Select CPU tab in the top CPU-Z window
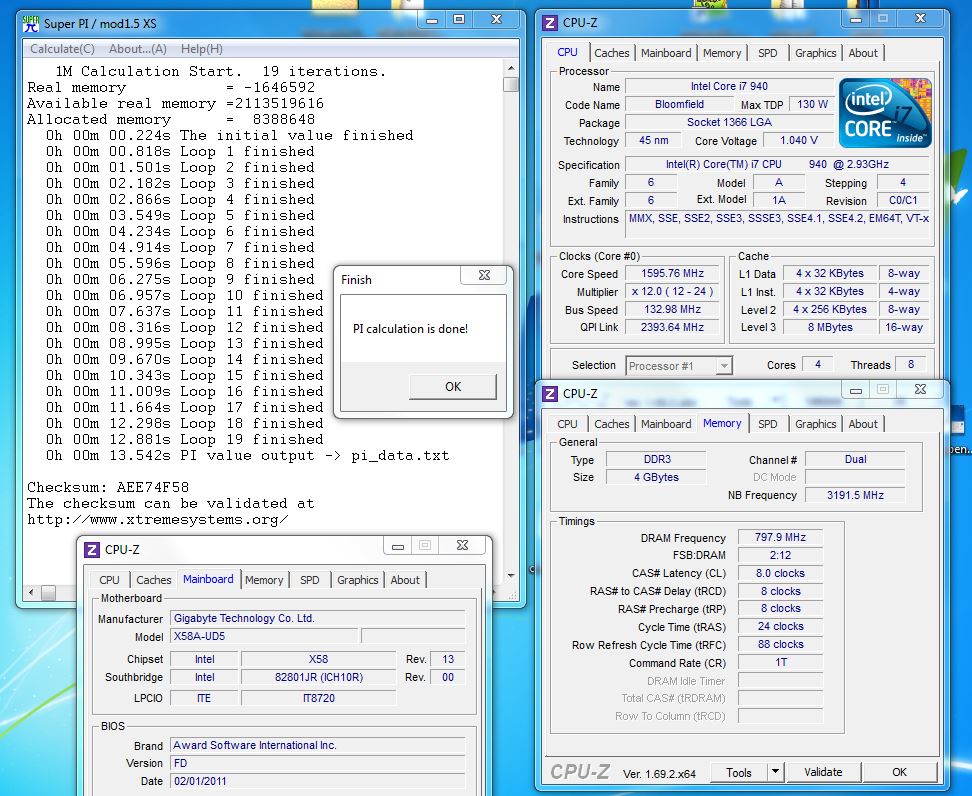 (567, 52)
